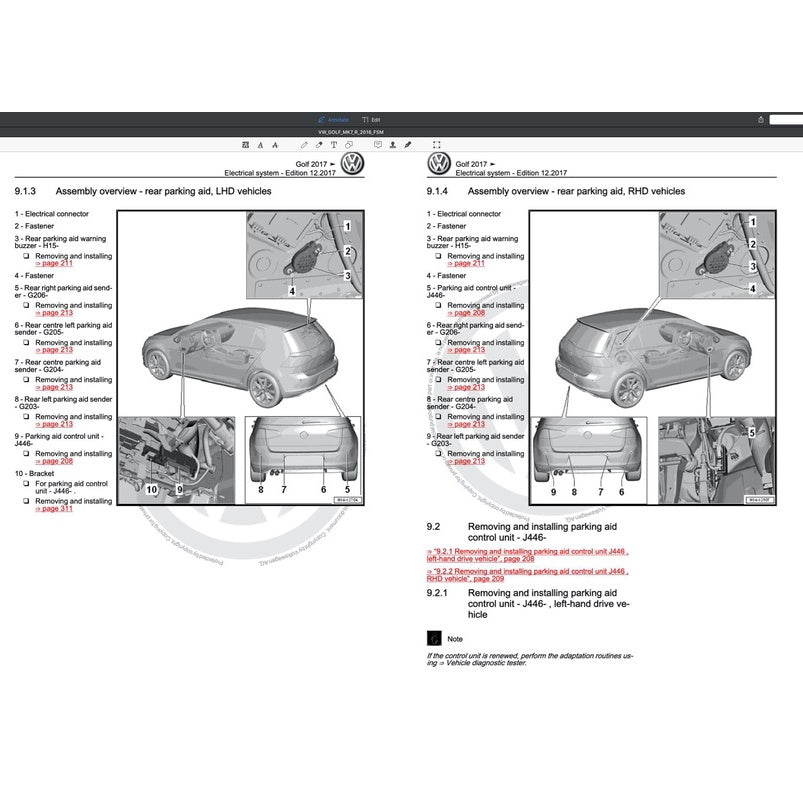Switch to the Annotate tab

333,119
